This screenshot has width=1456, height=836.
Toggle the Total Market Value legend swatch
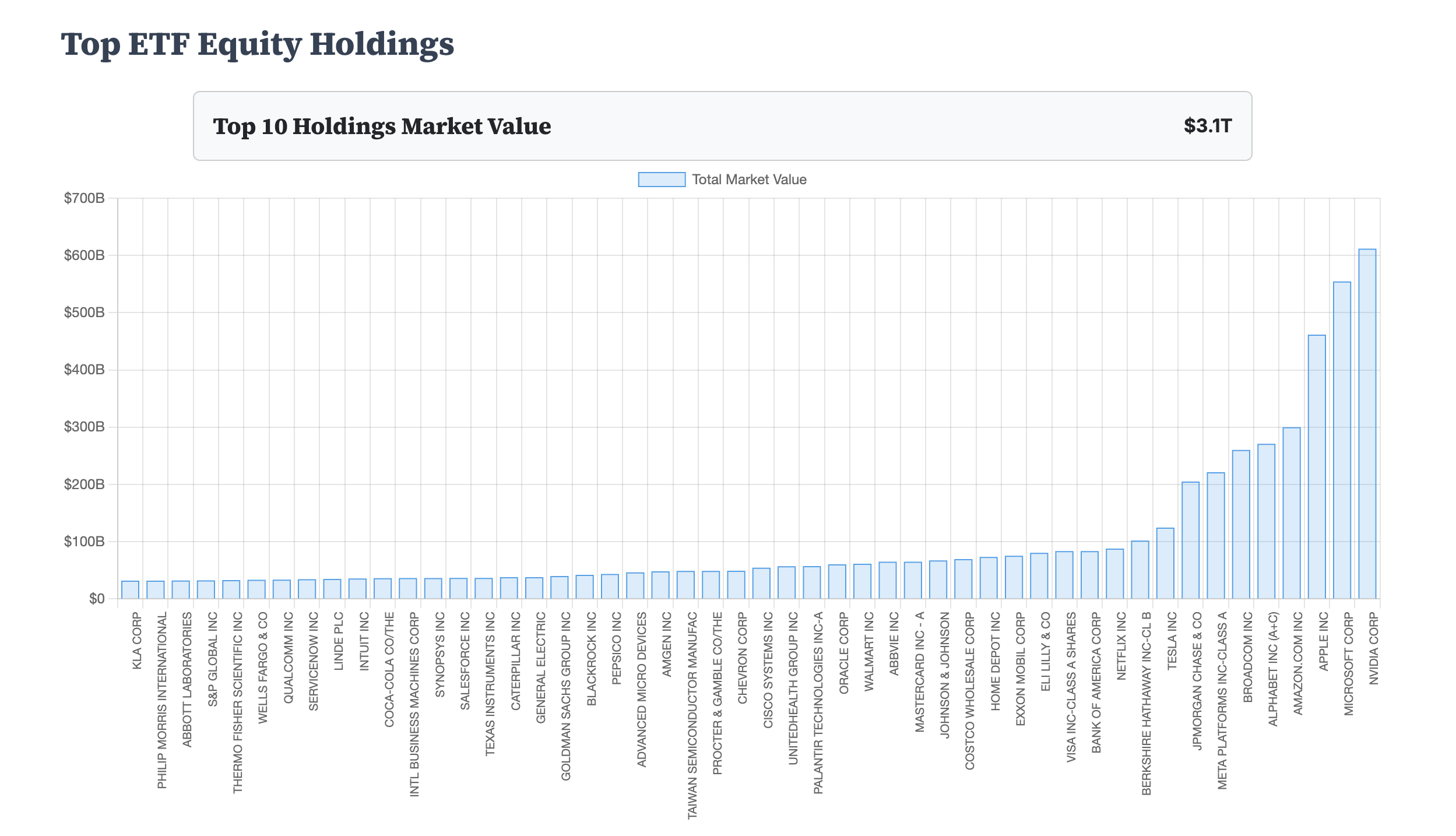tap(661, 180)
